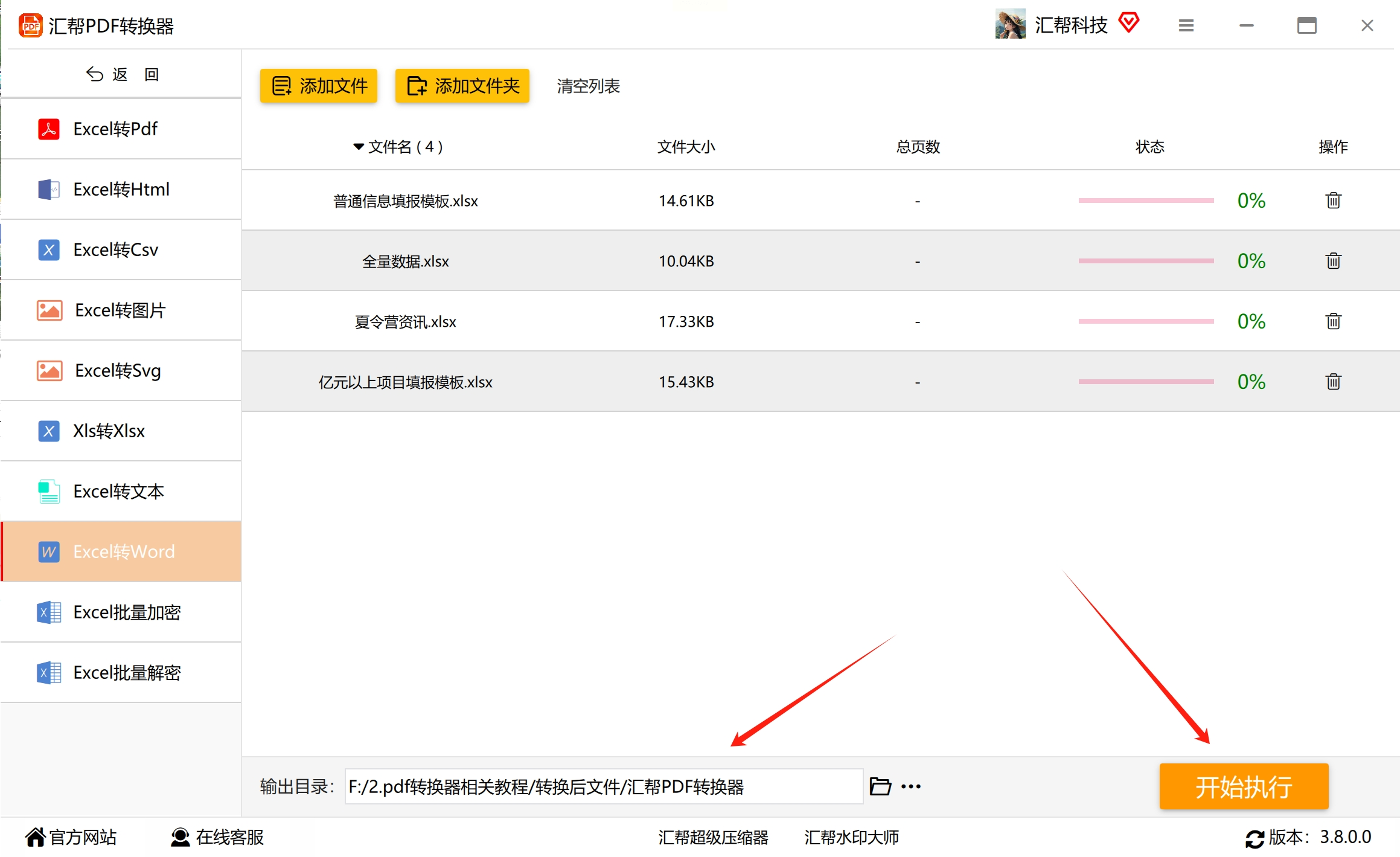Delete 普通信息填报模板.xlsx with trash icon
Viewport: 1400px width, 857px height.
pos(1333,201)
